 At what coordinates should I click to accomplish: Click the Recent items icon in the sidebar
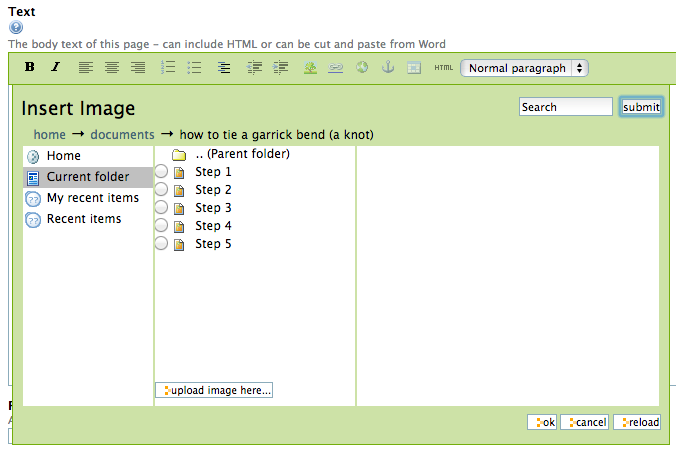[33, 220]
